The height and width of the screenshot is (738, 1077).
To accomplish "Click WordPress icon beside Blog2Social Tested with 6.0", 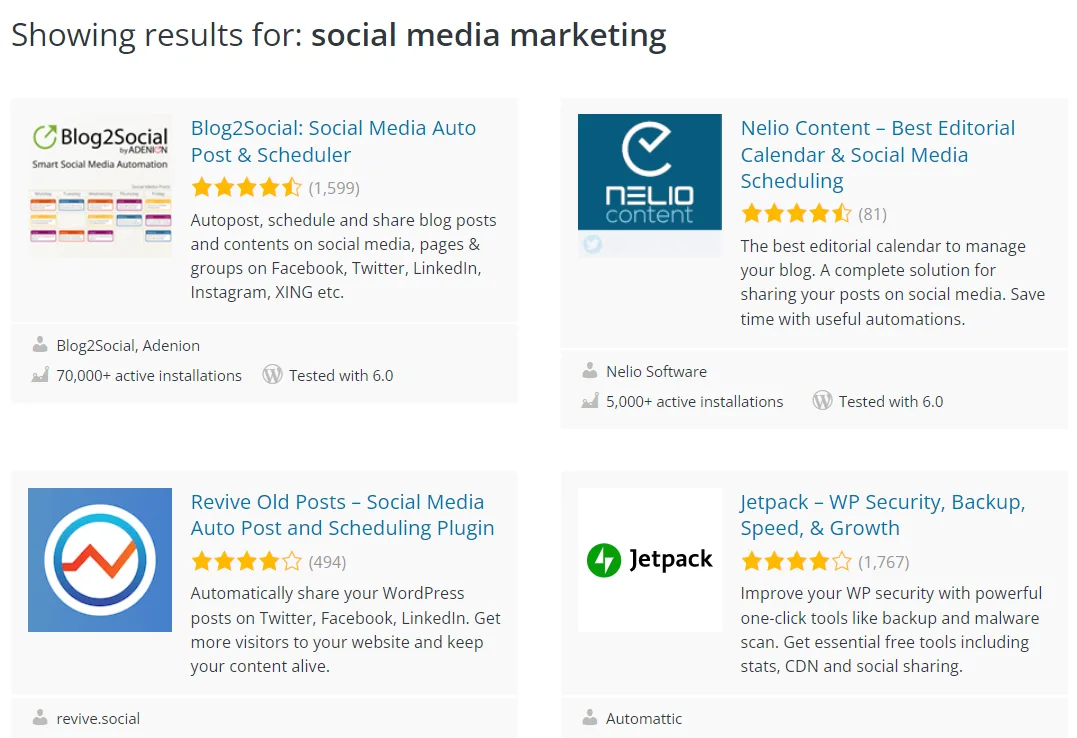I will 272,375.
